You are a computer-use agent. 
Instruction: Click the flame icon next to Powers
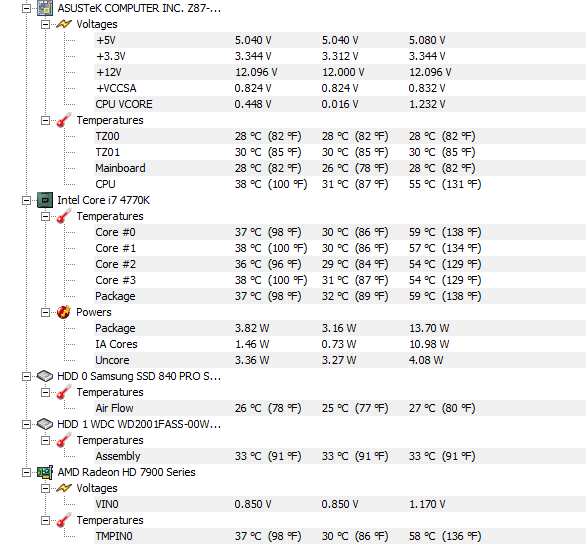point(64,312)
